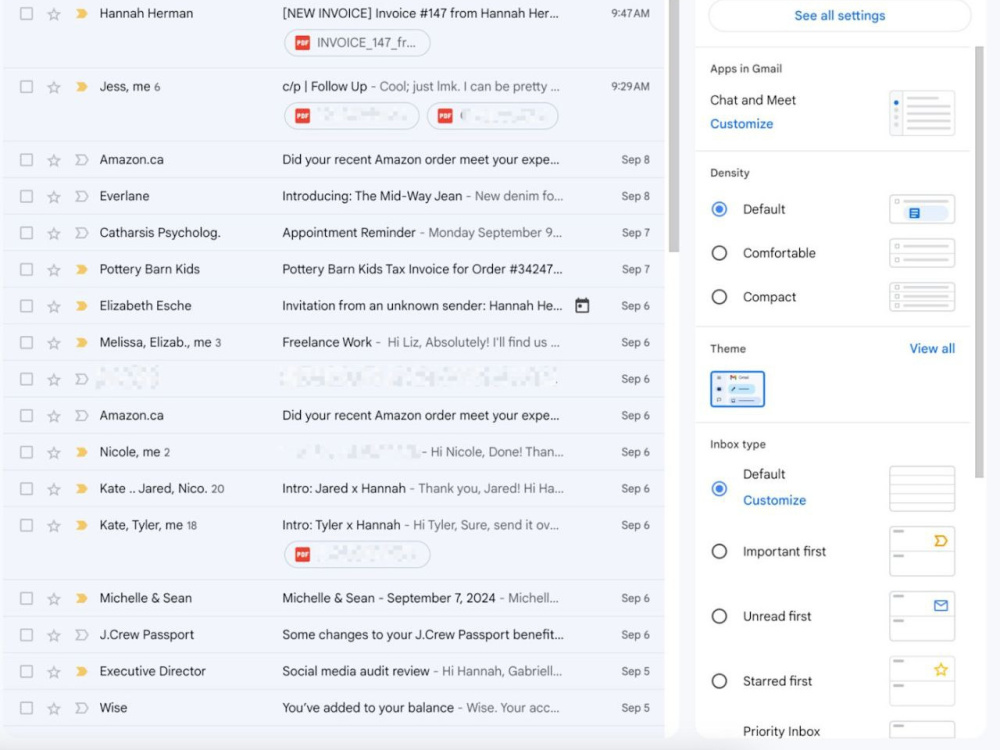Star the Jess, me Follow Up email
The width and height of the screenshot is (1000, 750).
[x=54, y=87]
